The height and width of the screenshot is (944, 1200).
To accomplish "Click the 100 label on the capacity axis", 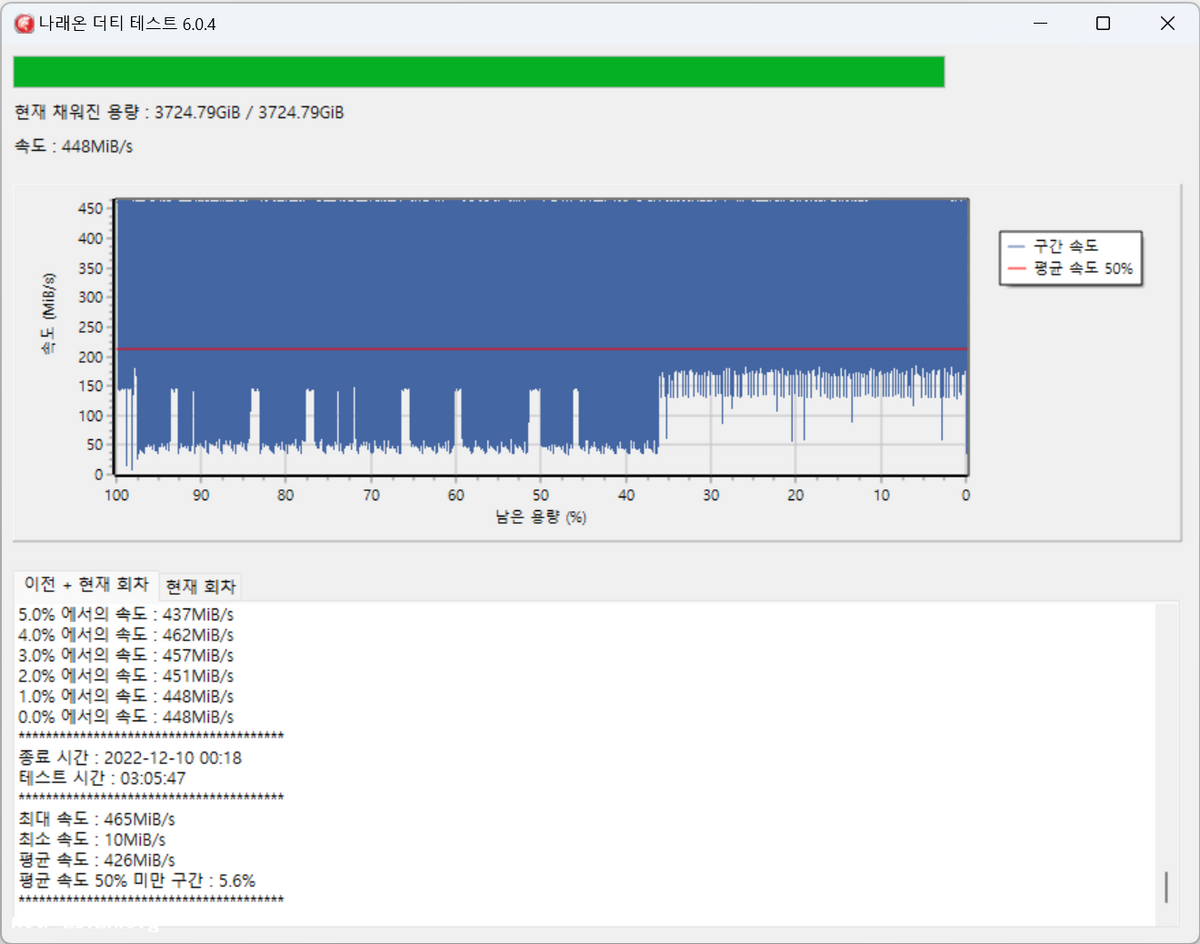I will tap(117, 495).
